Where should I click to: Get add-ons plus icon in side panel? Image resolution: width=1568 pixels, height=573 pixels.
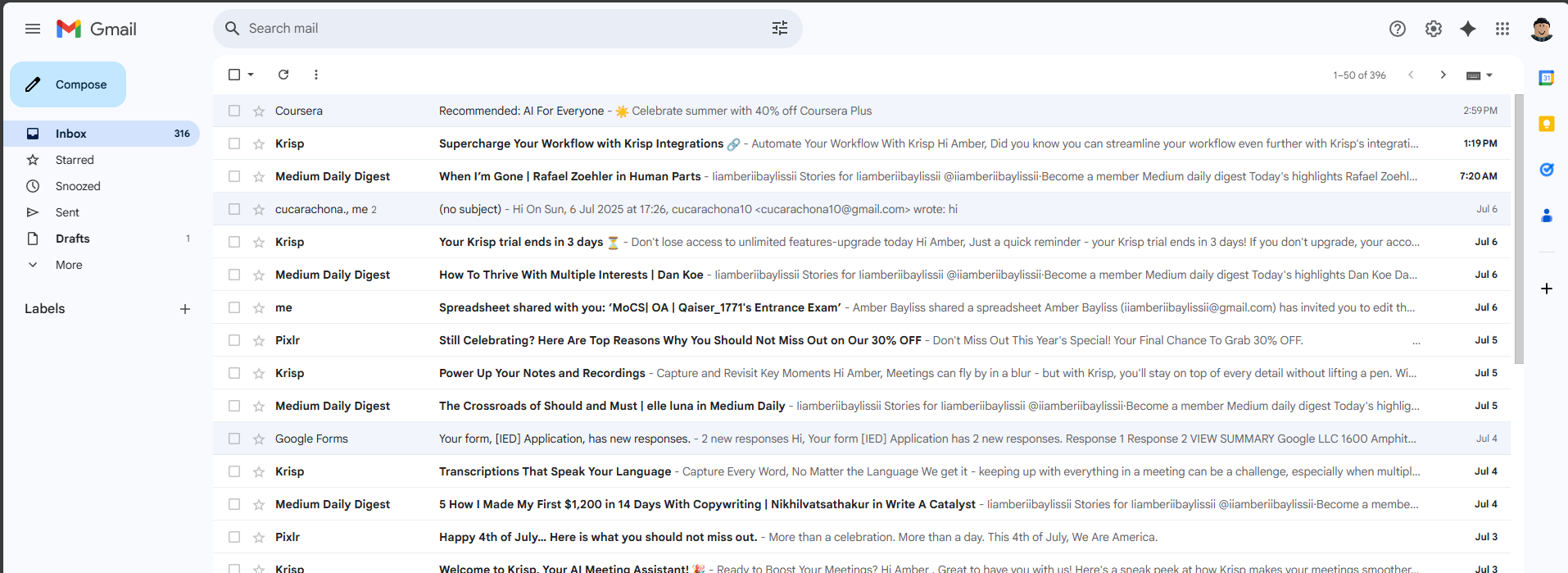tap(1547, 289)
